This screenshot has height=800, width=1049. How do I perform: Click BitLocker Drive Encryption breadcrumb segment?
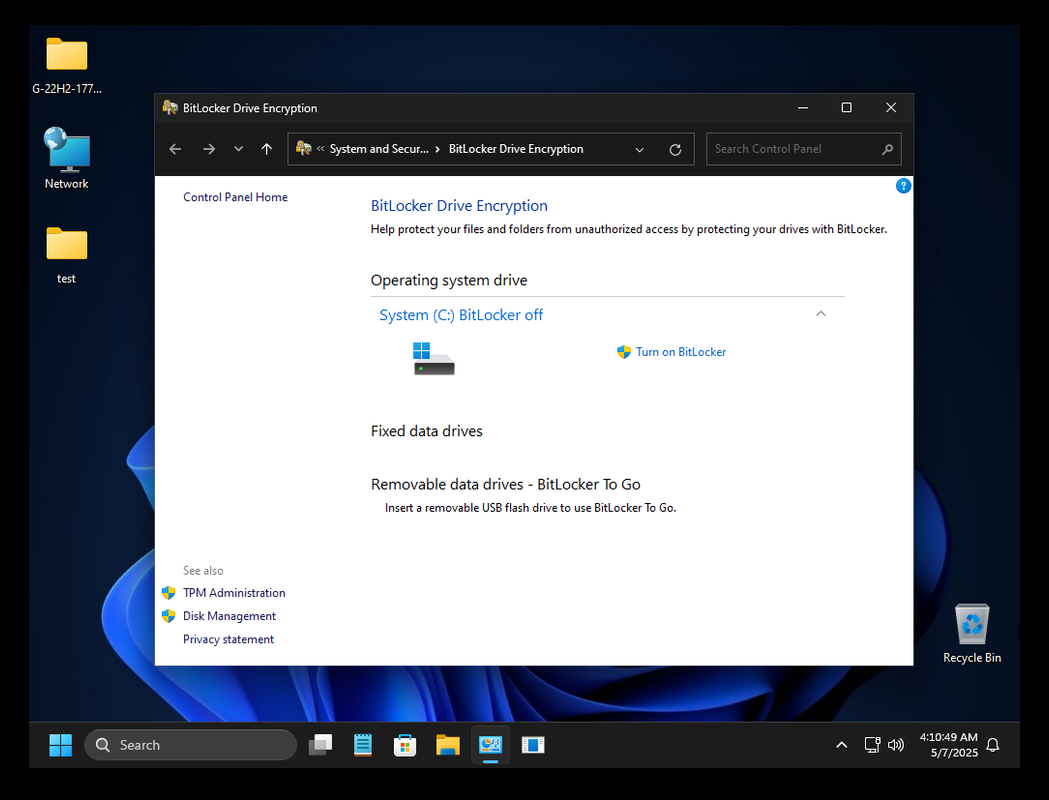click(516, 149)
